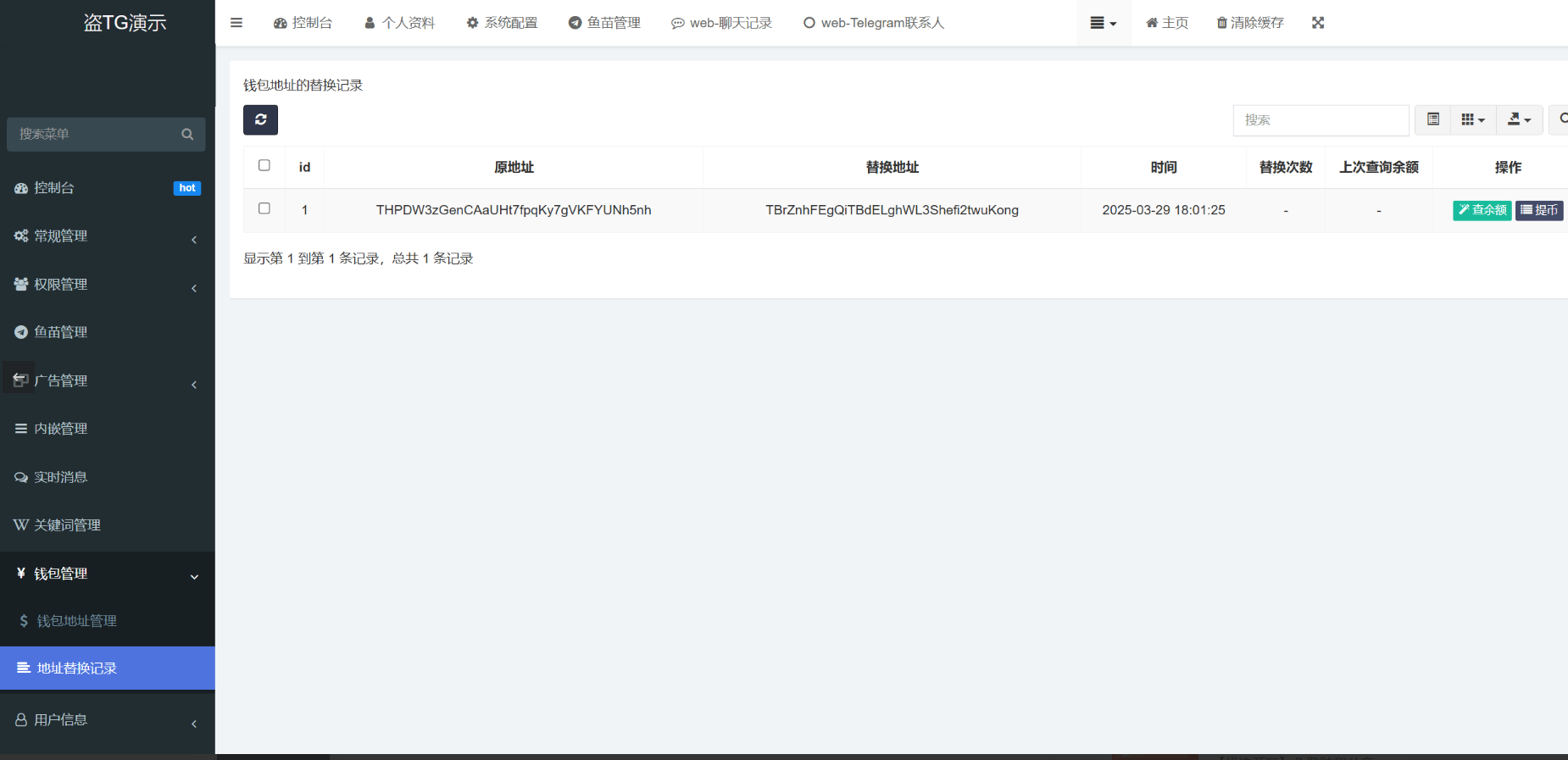This screenshot has width=1568, height=760.
Task: Click the 盗TG演示 site title
Action: (x=125, y=23)
